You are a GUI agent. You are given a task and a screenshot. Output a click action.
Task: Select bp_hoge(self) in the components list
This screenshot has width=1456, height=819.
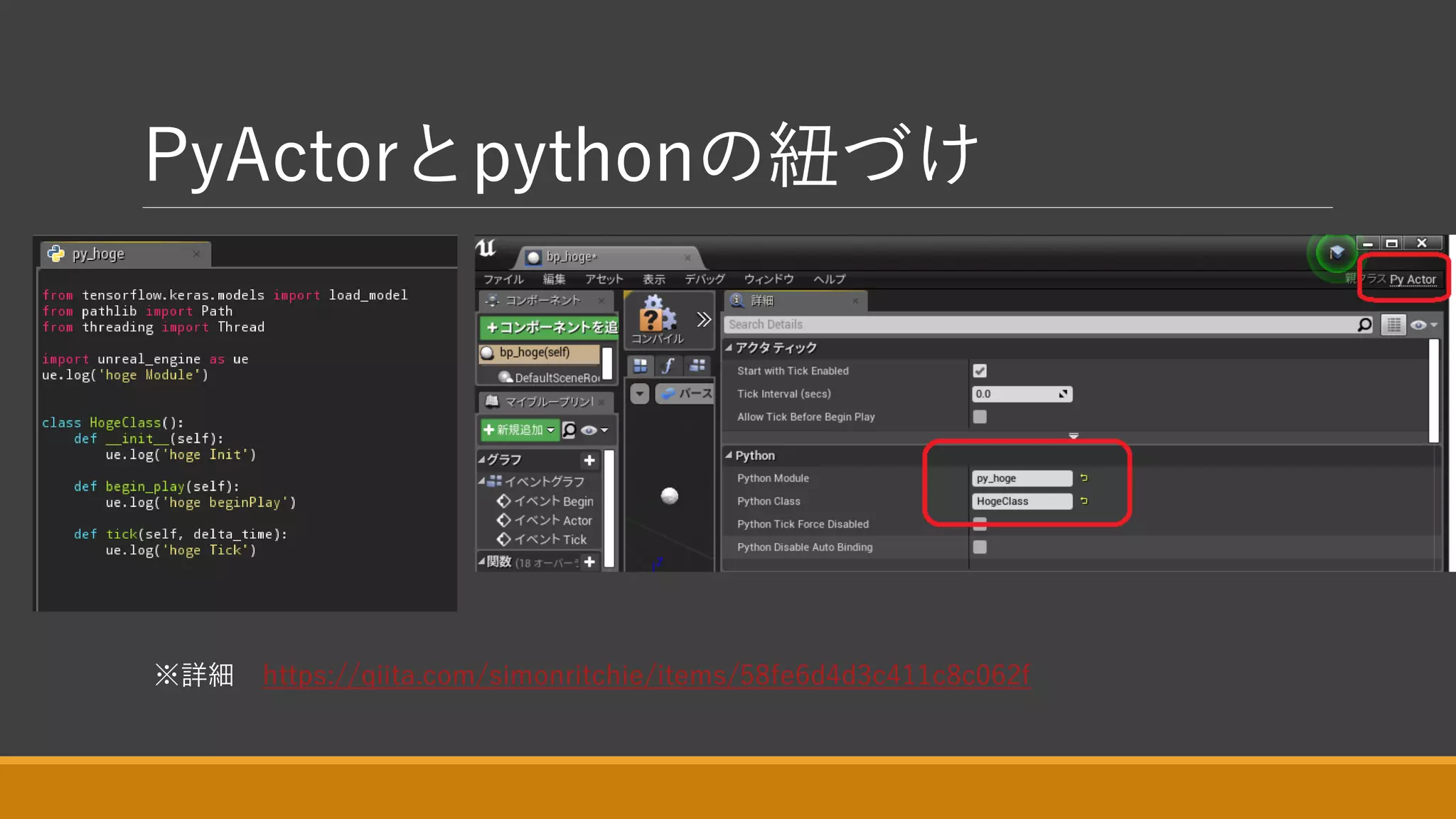pyautogui.click(x=540, y=353)
